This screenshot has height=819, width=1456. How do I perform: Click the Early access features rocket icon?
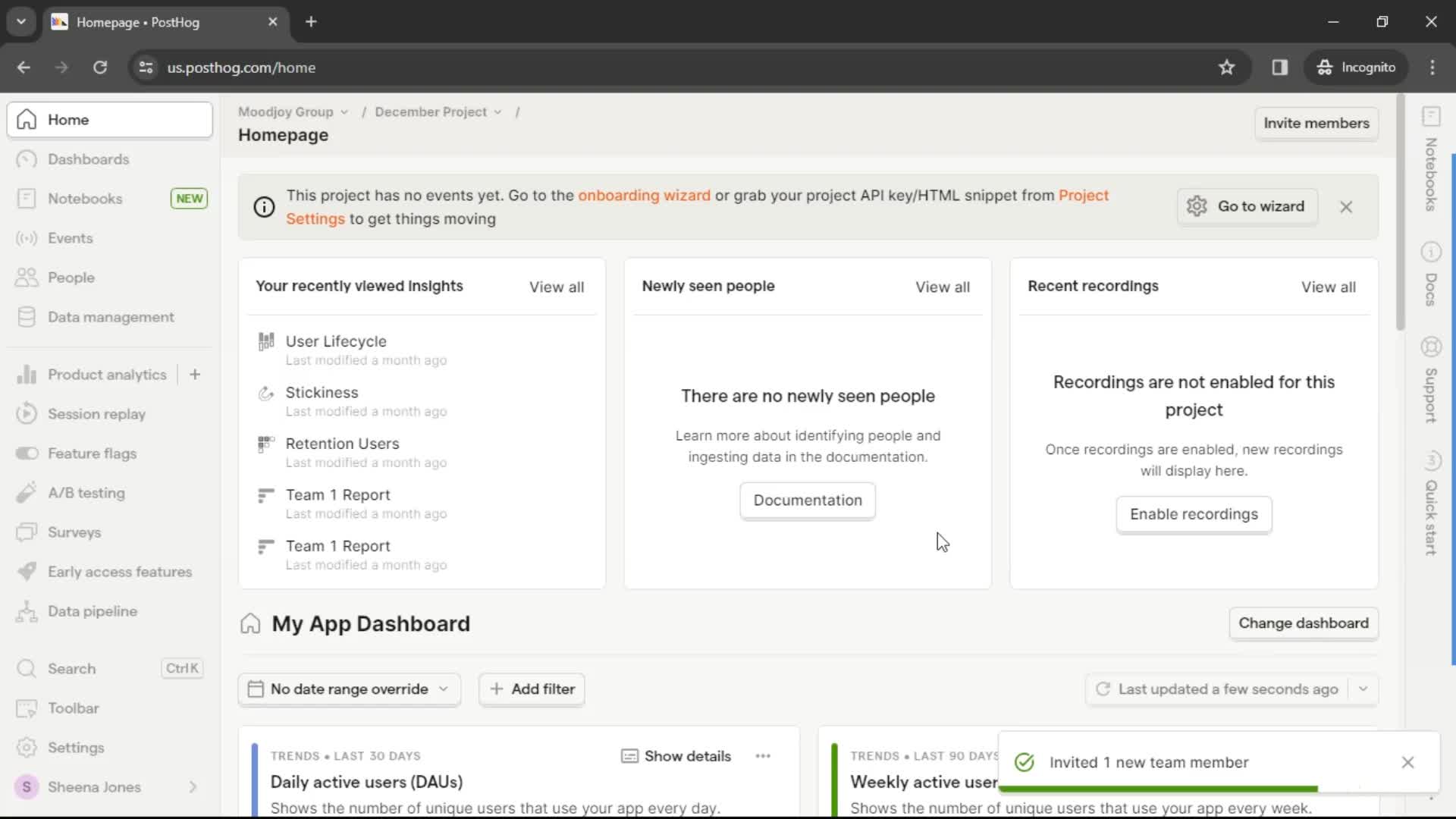click(27, 572)
